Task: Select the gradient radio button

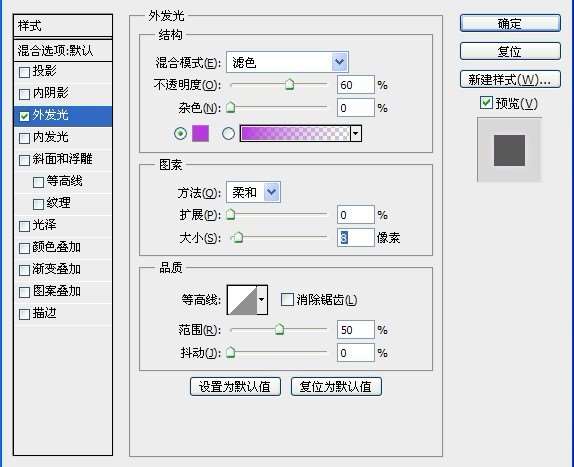Action: [228, 134]
